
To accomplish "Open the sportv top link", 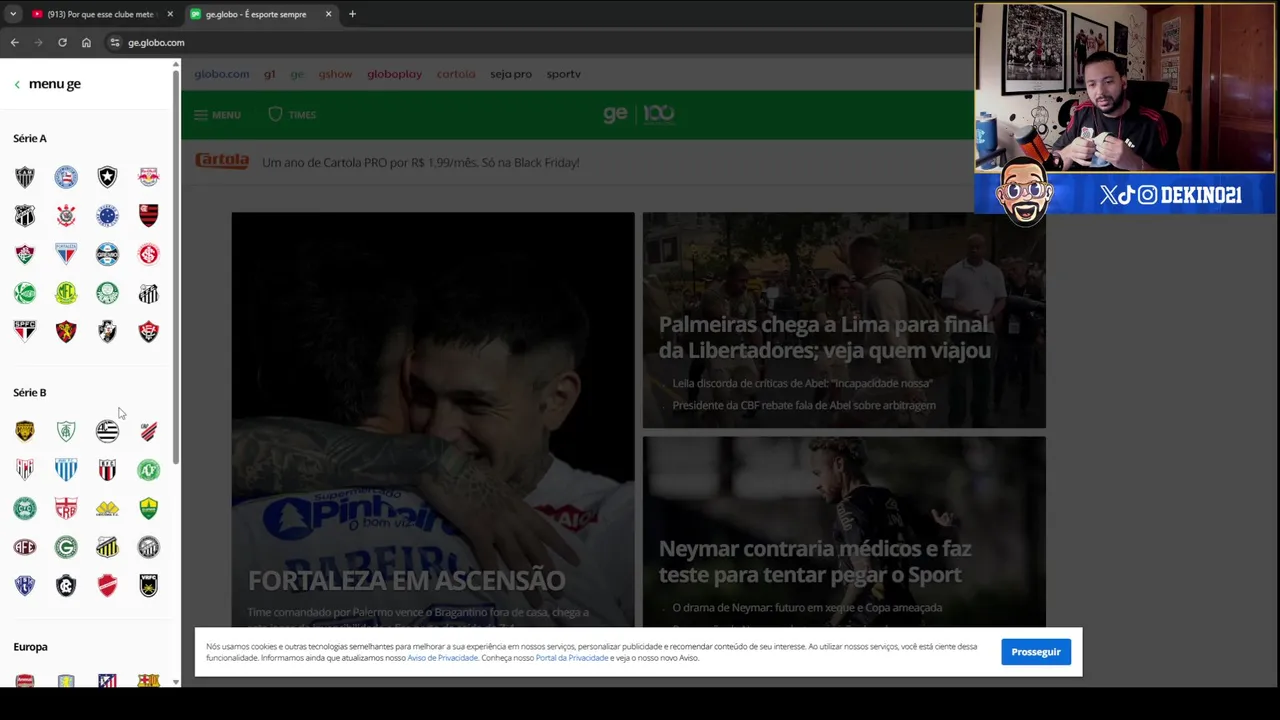I will tap(563, 74).
